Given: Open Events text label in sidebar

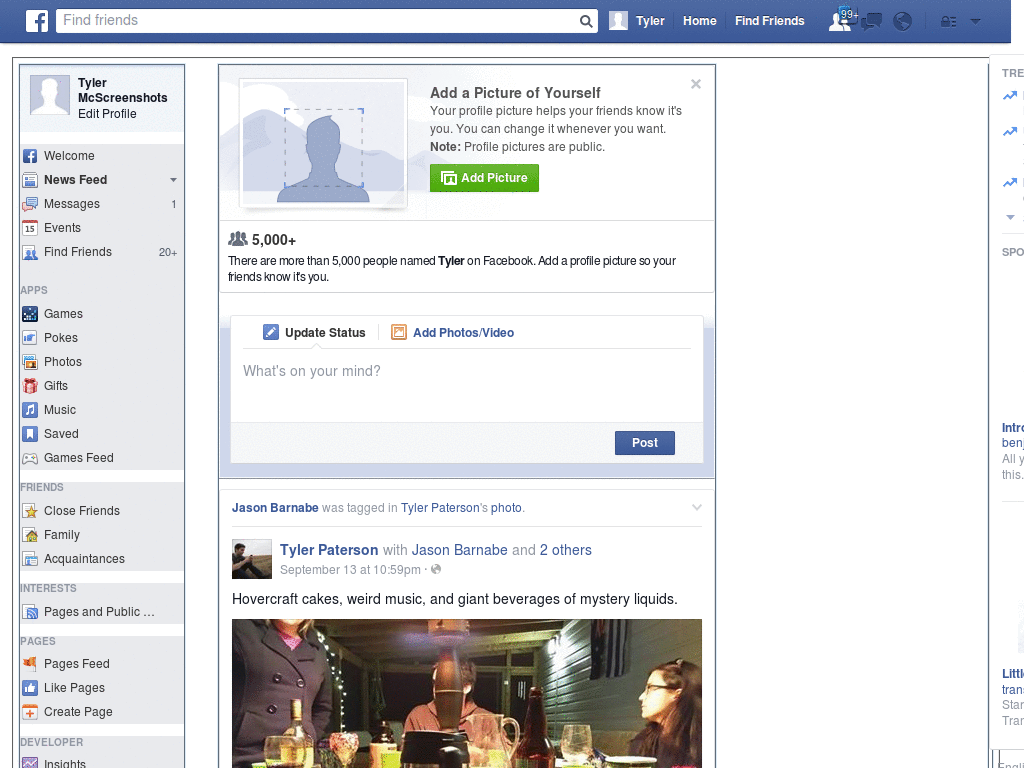Looking at the screenshot, I should tap(63, 227).
